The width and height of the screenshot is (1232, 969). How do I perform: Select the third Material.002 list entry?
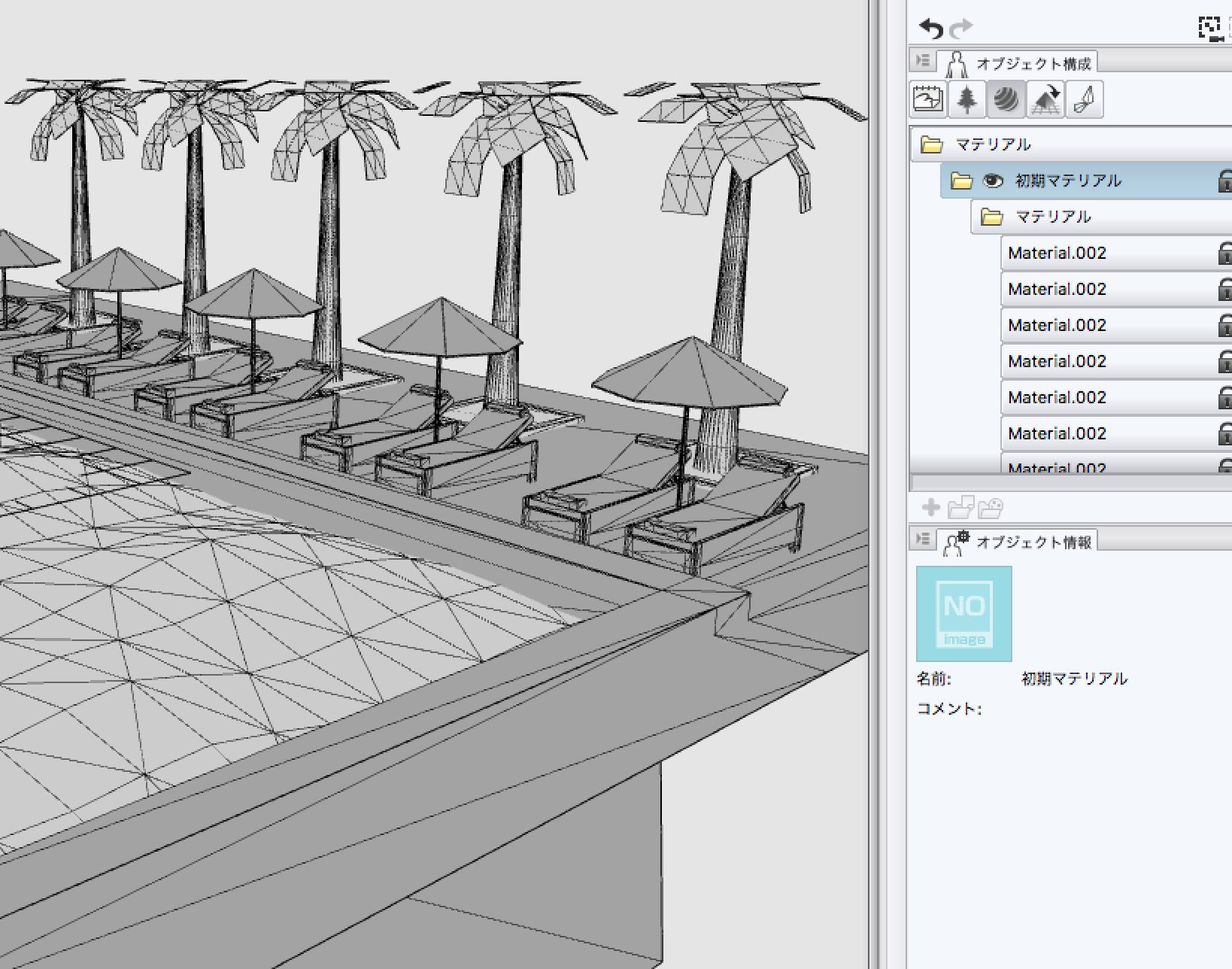tap(1057, 325)
